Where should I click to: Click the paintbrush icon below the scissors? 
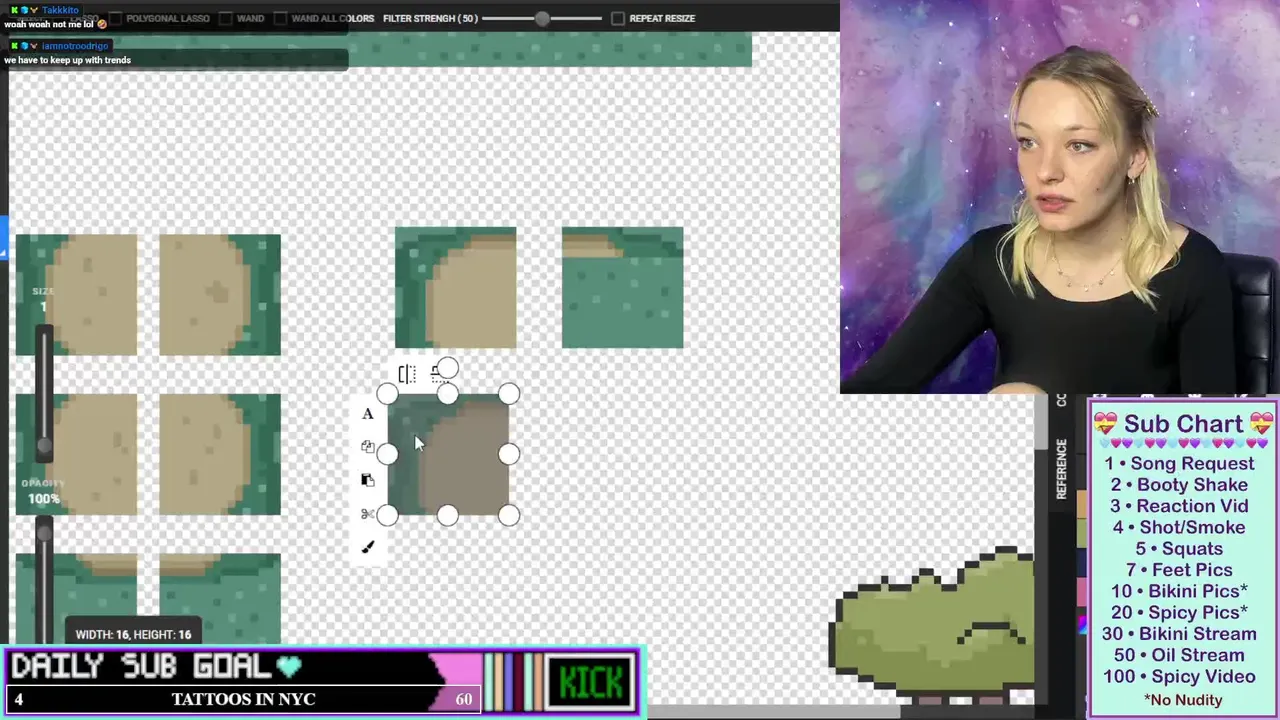click(368, 547)
